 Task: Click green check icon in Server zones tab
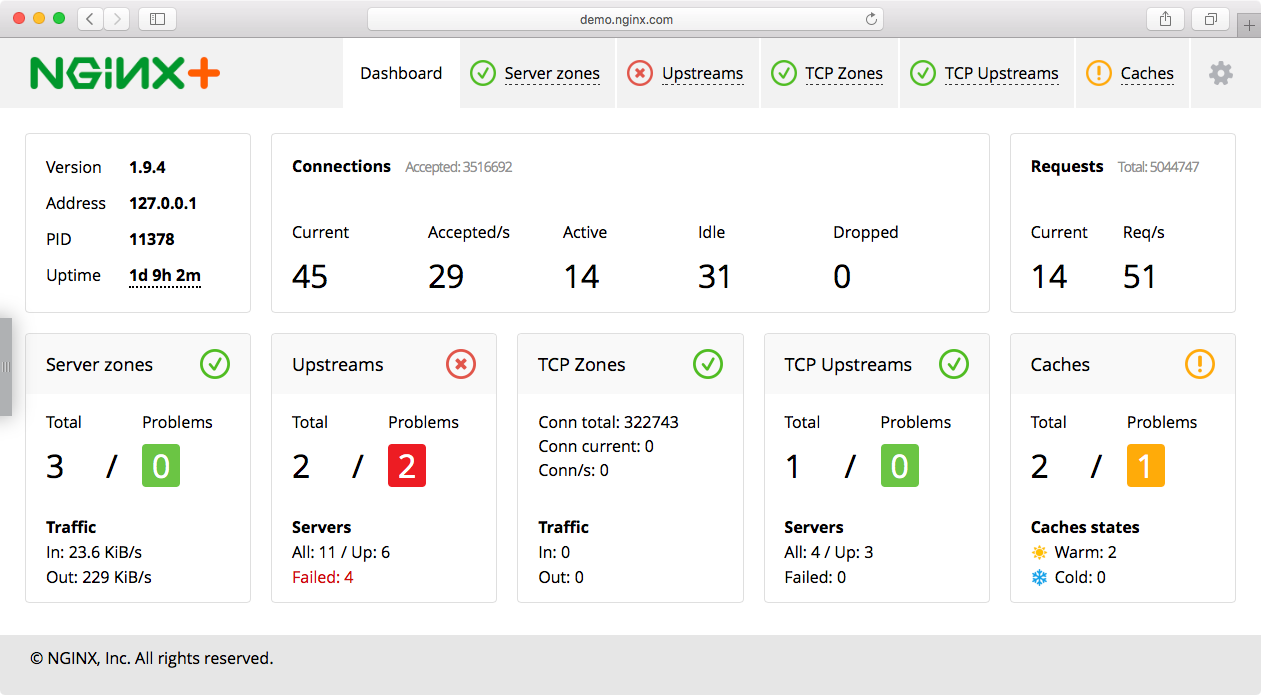click(x=483, y=73)
